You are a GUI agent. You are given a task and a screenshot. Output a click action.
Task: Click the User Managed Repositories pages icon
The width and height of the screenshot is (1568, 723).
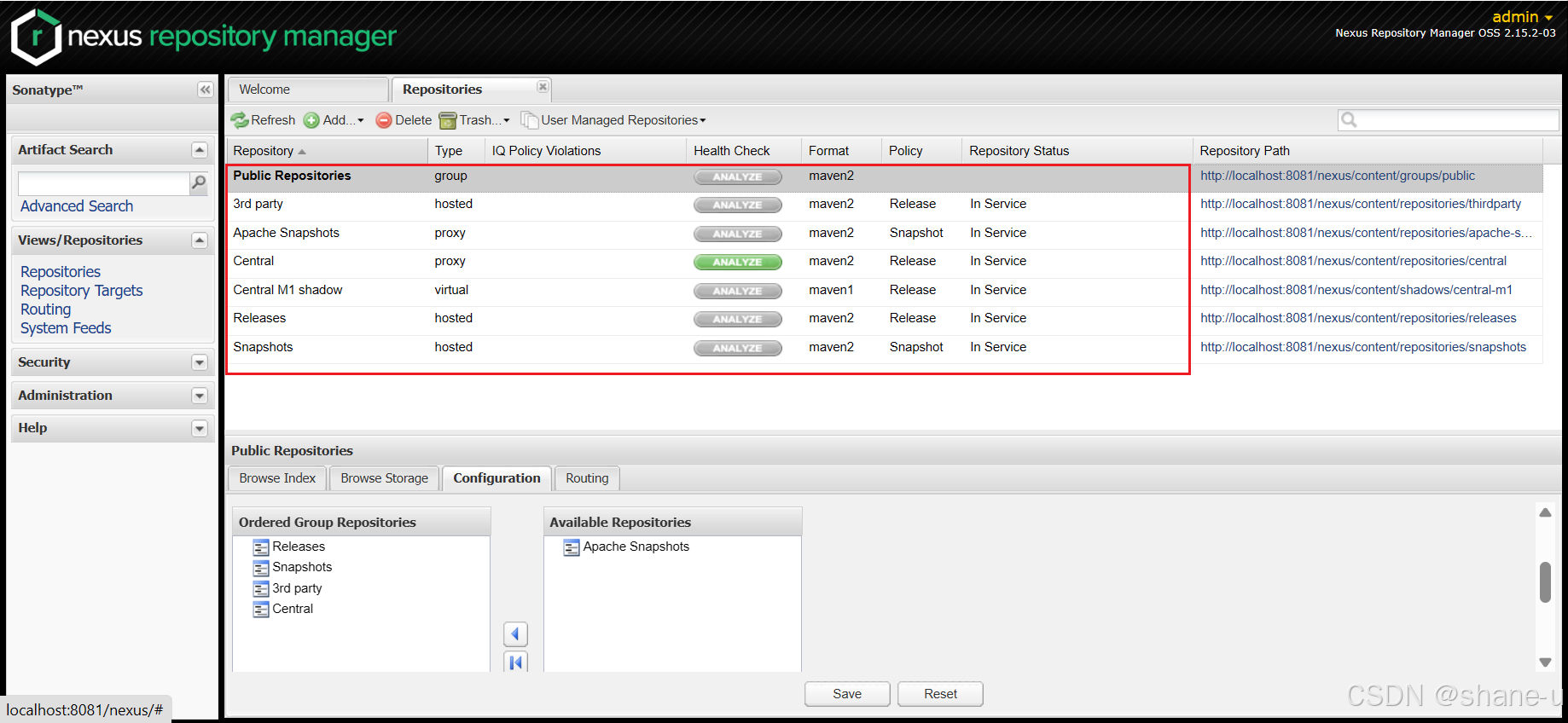pos(530,120)
